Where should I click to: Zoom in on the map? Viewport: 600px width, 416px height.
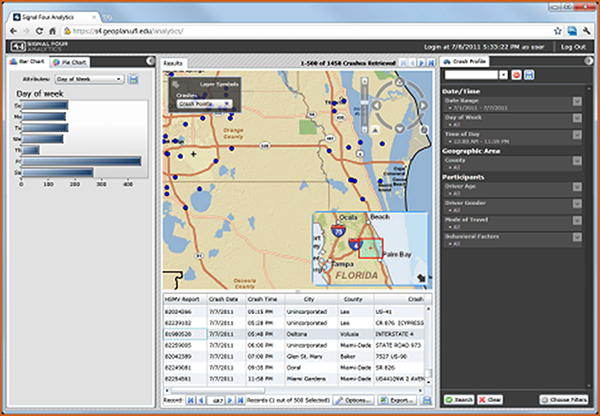(x=364, y=81)
